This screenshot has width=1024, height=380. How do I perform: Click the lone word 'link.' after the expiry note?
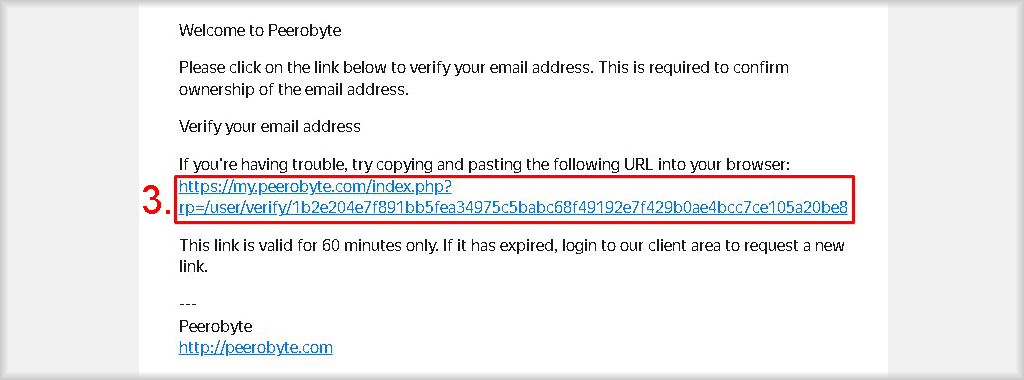click(x=193, y=267)
